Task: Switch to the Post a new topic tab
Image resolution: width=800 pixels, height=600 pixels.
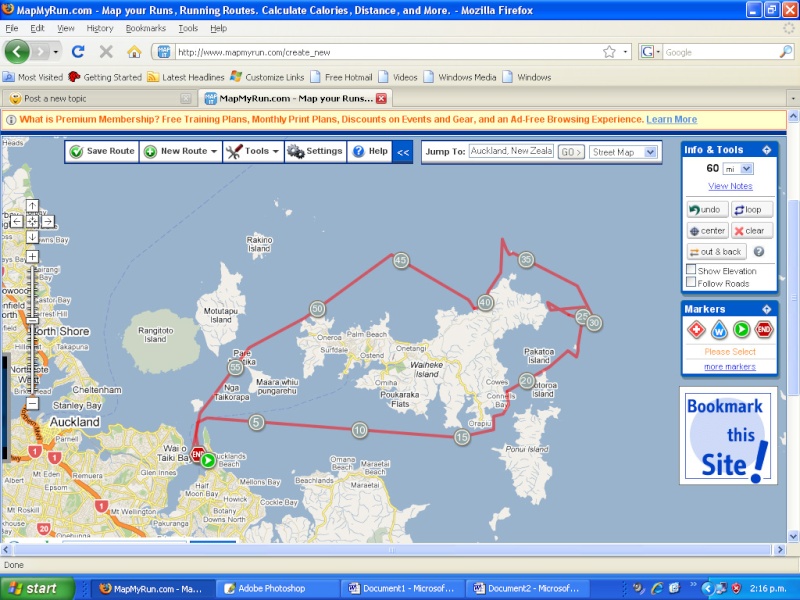Action: pyautogui.click(x=98, y=98)
